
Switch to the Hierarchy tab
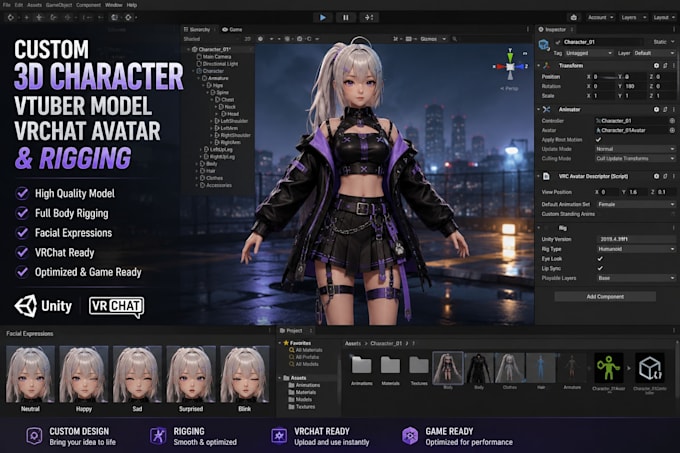pos(197,29)
